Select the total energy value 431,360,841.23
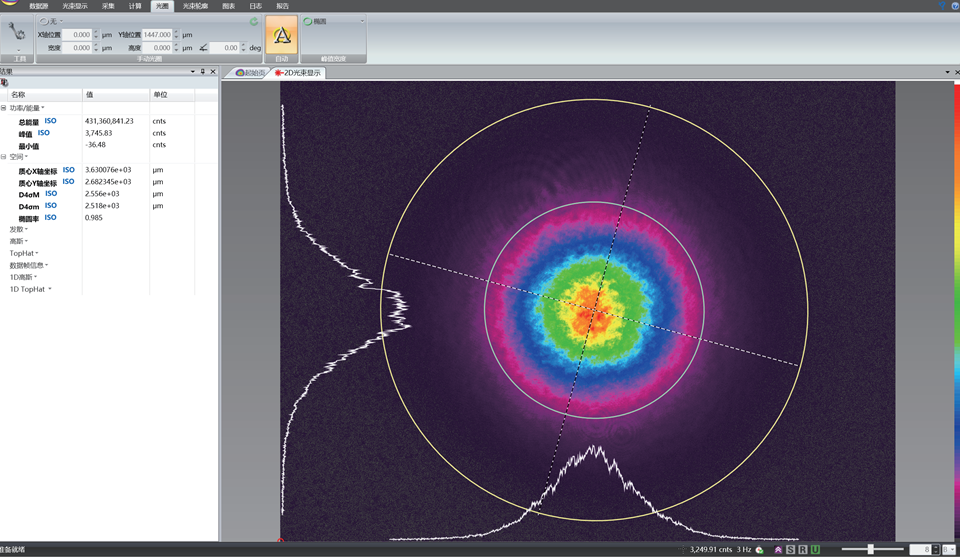This screenshot has width=960, height=558. pyautogui.click(x=109, y=121)
